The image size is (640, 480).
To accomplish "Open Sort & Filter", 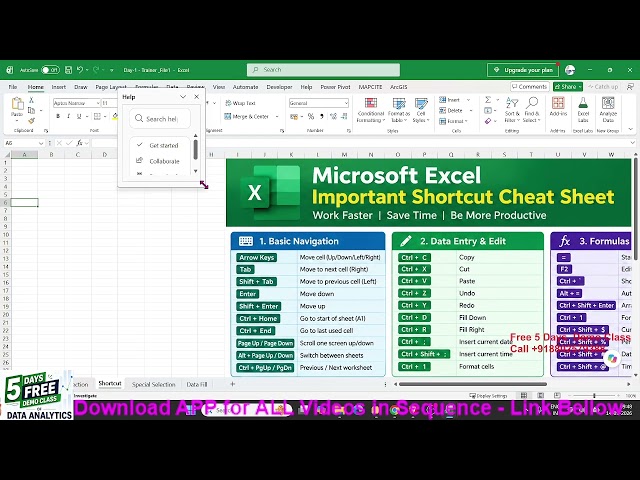I will pyautogui.click(x=512, y=110).
